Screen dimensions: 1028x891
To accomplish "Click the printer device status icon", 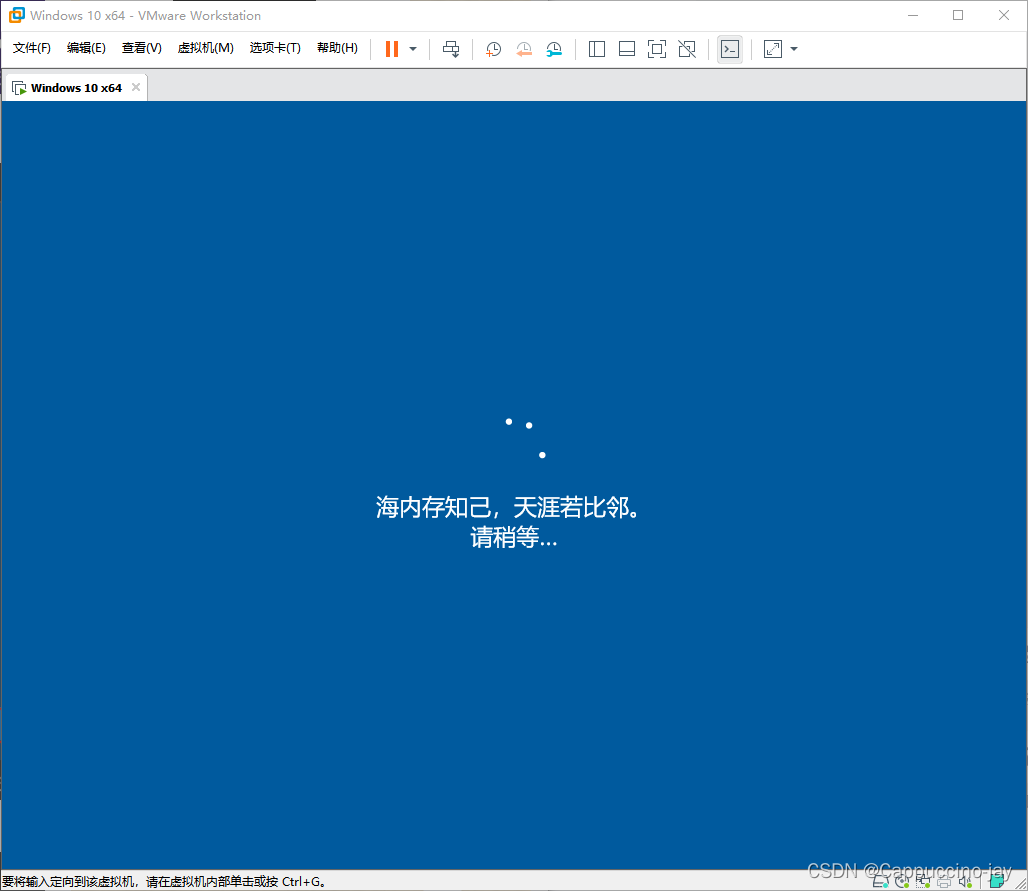I will point(943,882).
